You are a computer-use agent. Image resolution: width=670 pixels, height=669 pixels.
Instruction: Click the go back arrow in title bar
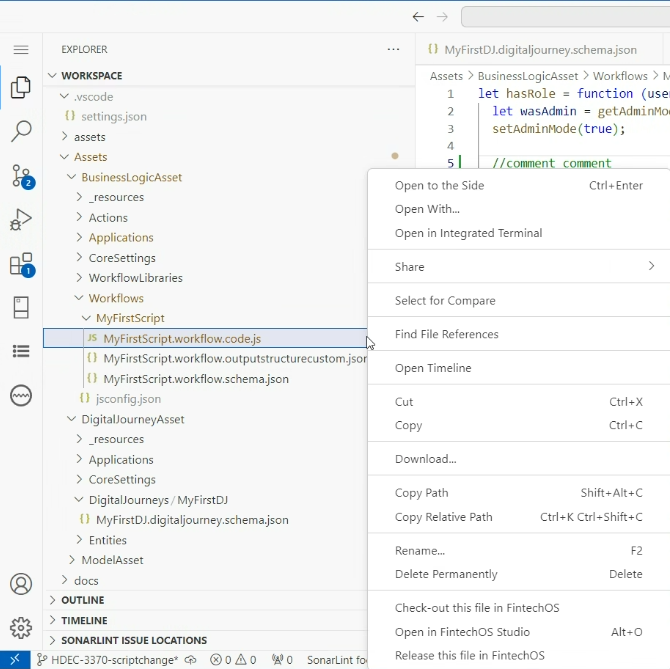coord(419,17)
